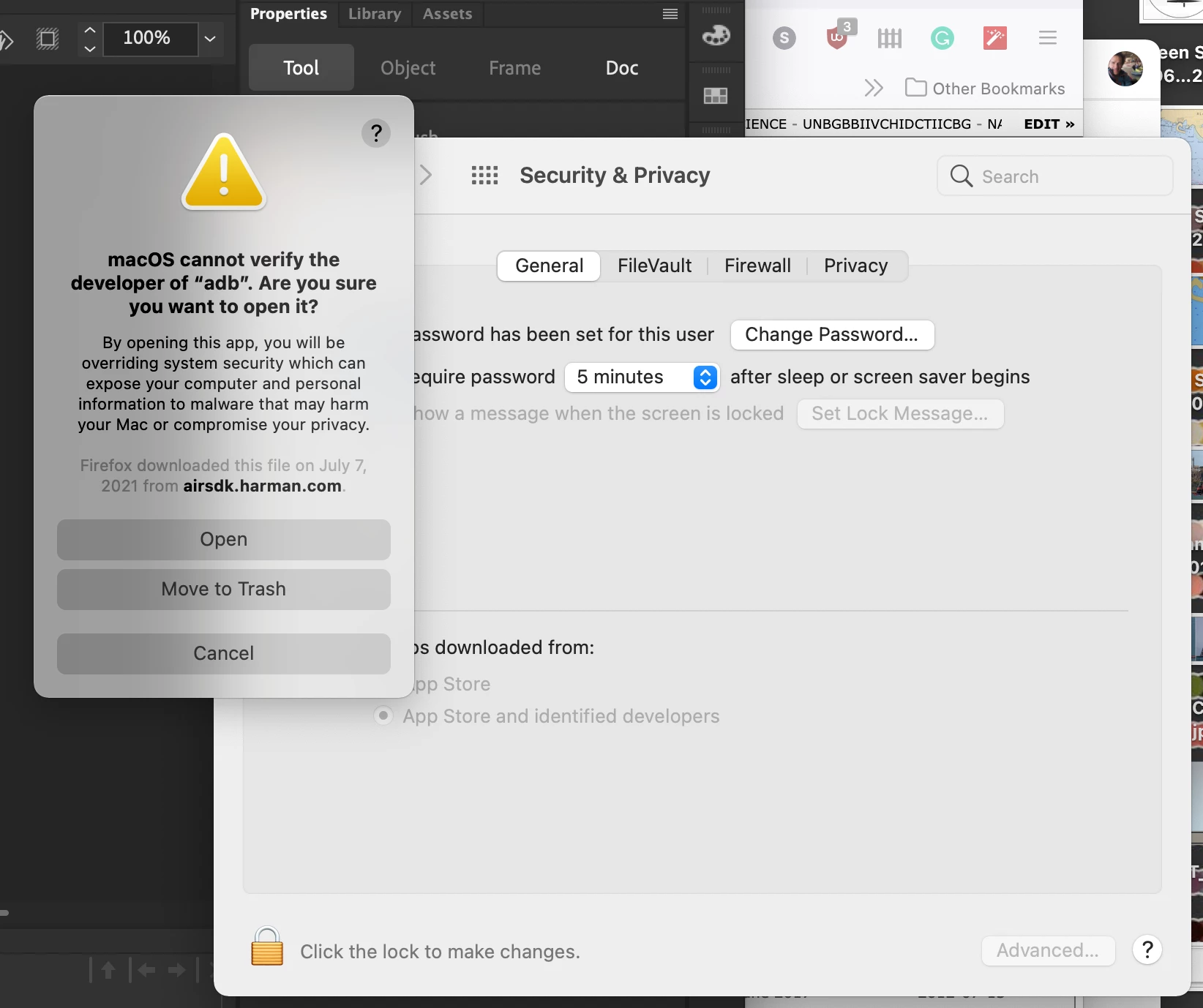Open the color palette panel icon
The width and height of the screenshot is (1203, 1008).
tap(716, 35)
